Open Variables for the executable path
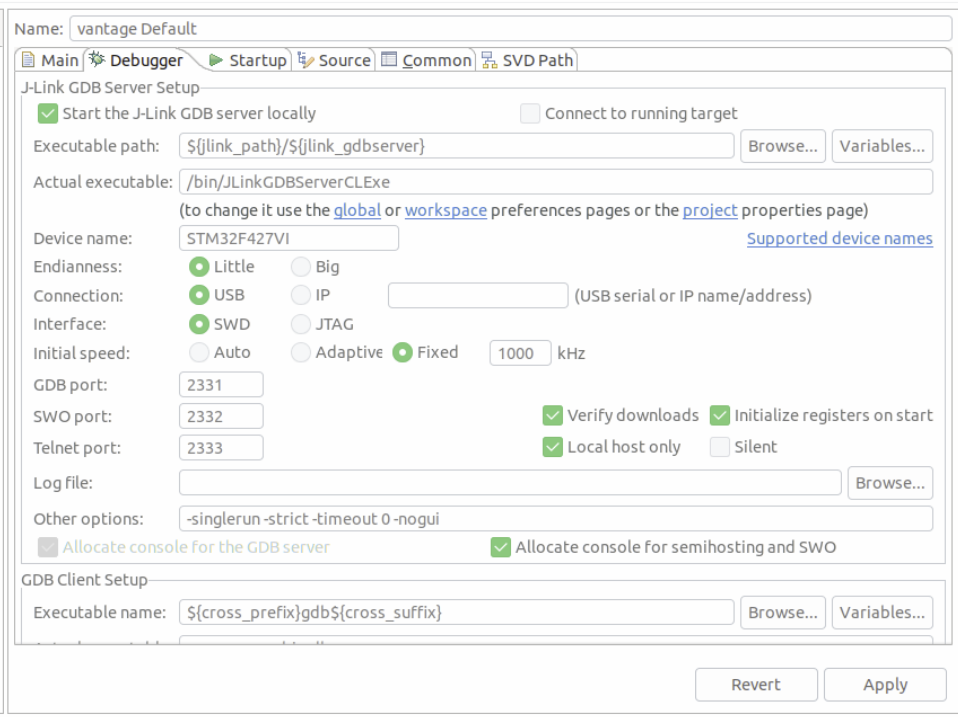Viewport: 959px width, 717px height. pyautogui.click(x=881, y=146)
